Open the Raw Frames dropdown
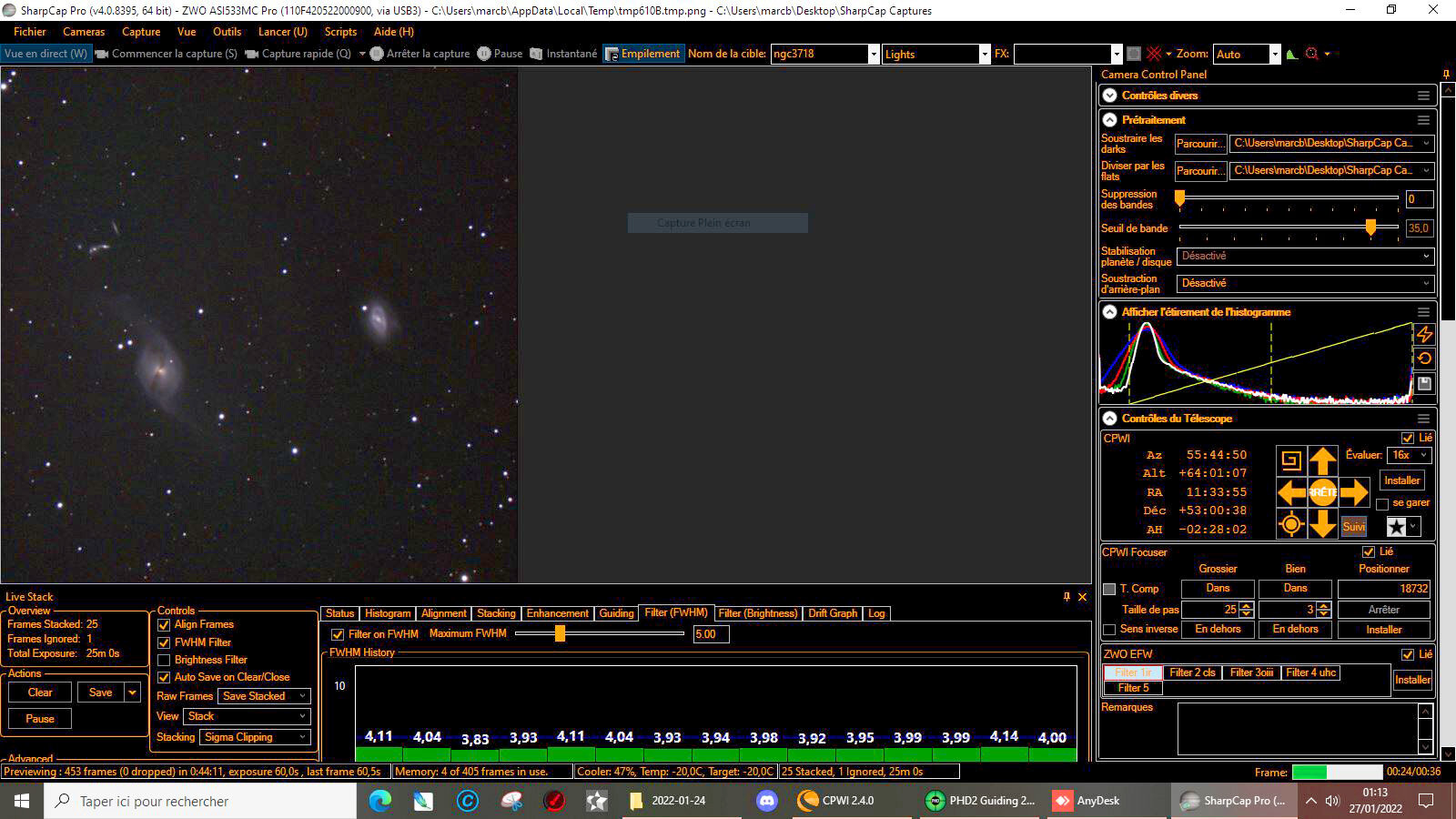 pyautogui.click(x=264, y=696)
